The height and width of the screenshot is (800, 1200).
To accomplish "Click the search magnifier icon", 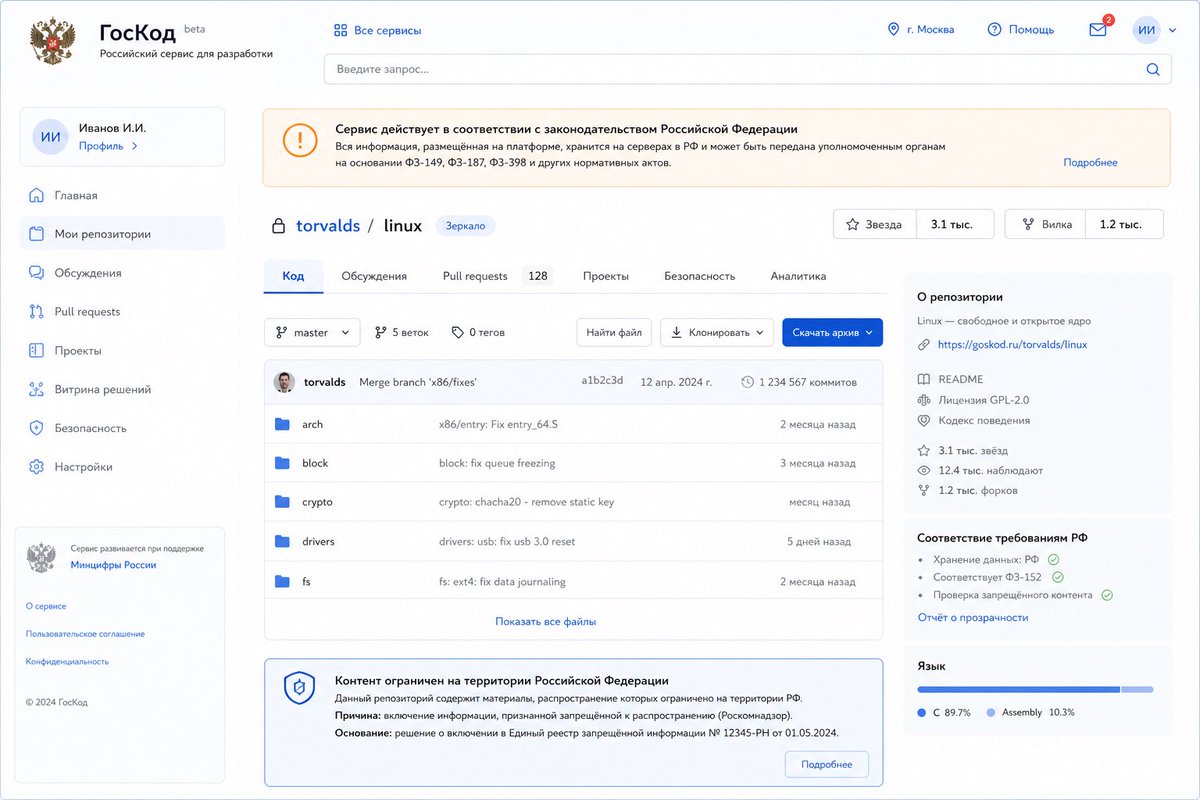I will click(1153, 69).
